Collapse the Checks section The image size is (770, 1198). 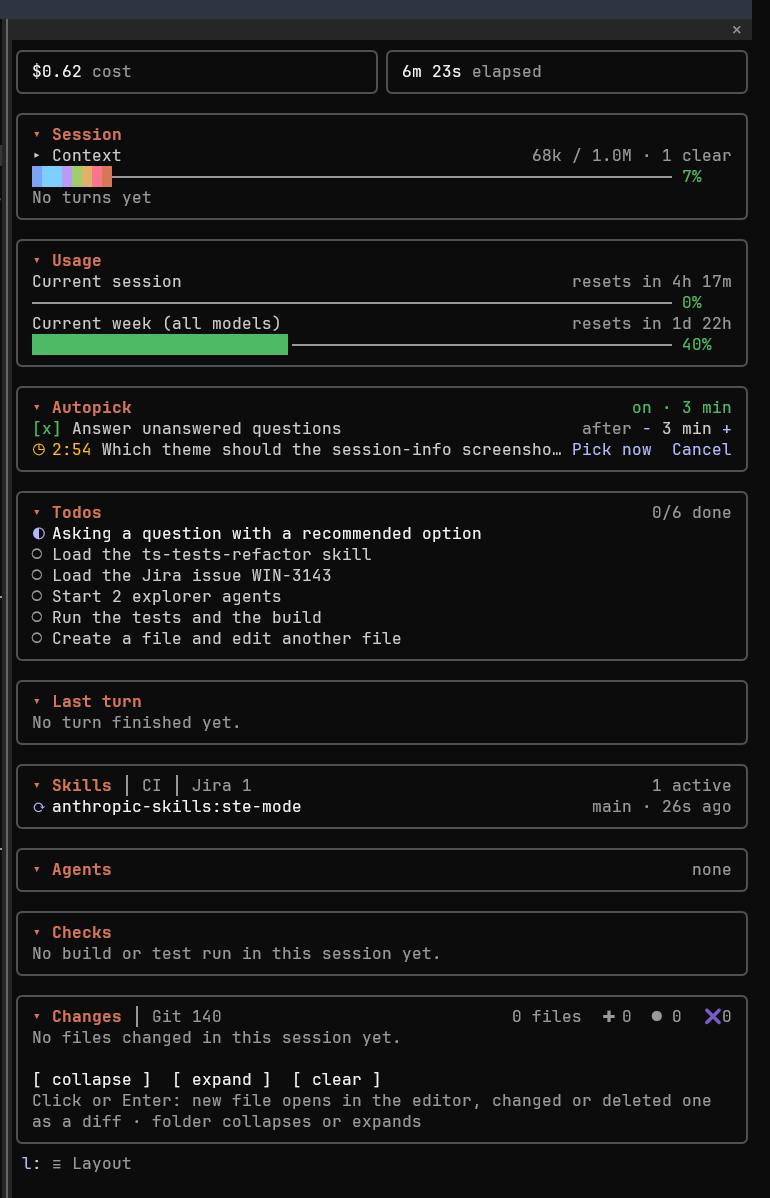(x=37, y=933)
